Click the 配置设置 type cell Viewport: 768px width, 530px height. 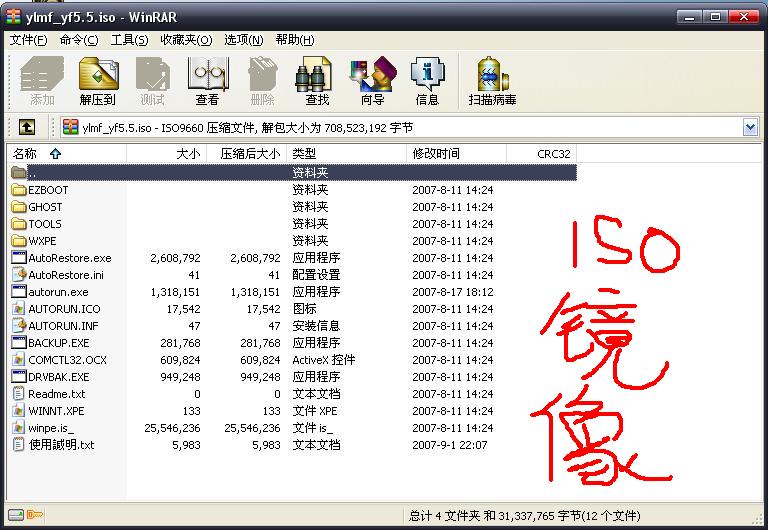pos(316,275)
